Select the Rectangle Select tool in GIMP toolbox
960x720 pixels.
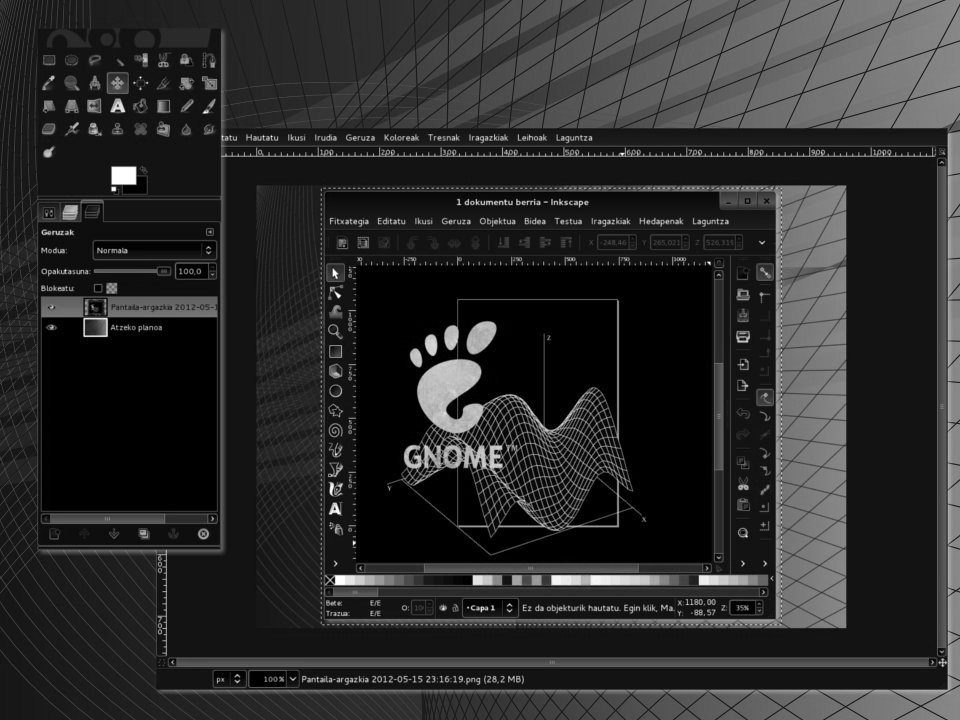[x=49, y=60]
